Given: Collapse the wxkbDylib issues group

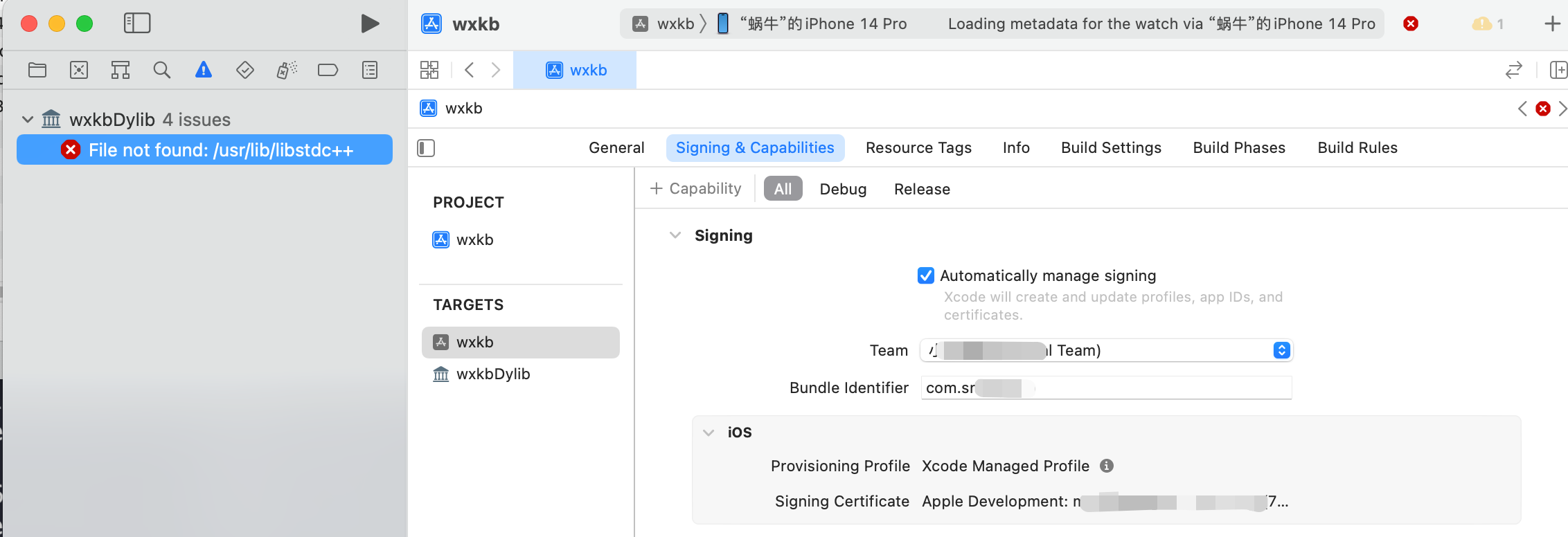Looking at the screenshot, I should coord(28,120).
